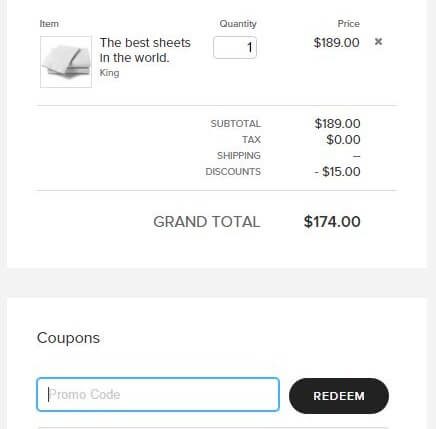Select the discount amount - $15.00
Viewport: 436px width, 429px height.
pos(337,172)
